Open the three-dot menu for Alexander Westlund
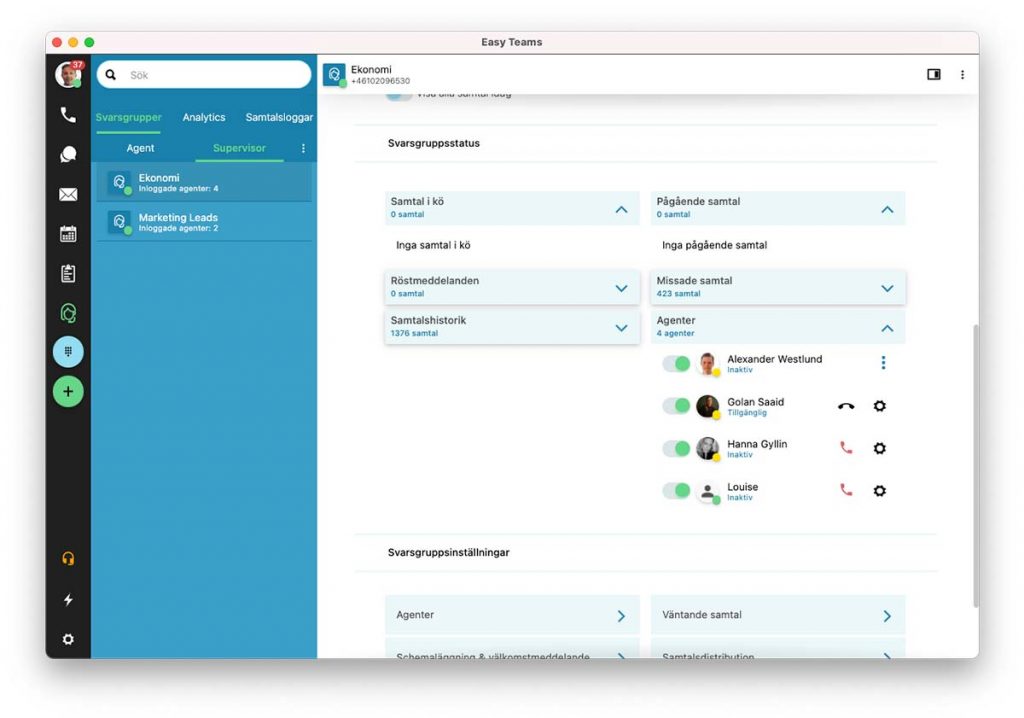The width and height of the screenshot is (1024, 718). pos(883,363)
